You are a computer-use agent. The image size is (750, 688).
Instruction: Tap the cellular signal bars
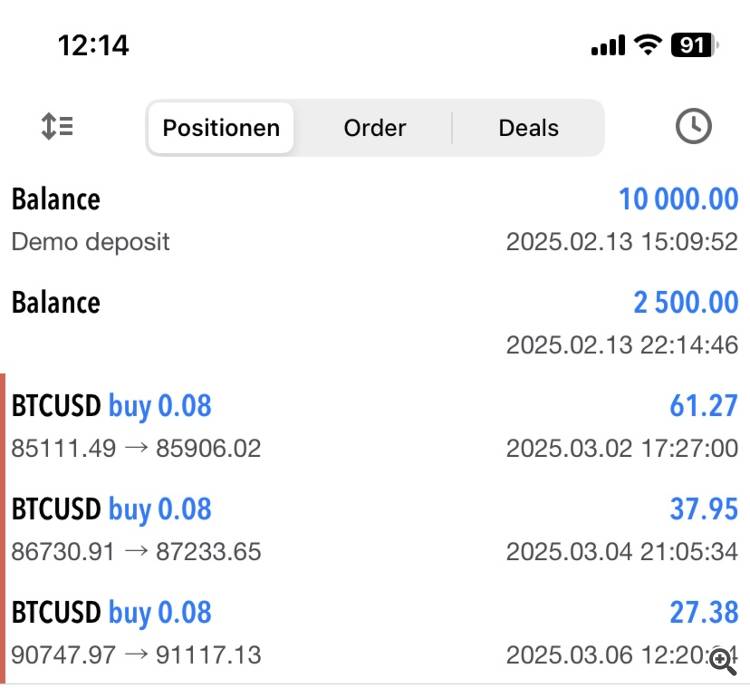tap(608, 46)
